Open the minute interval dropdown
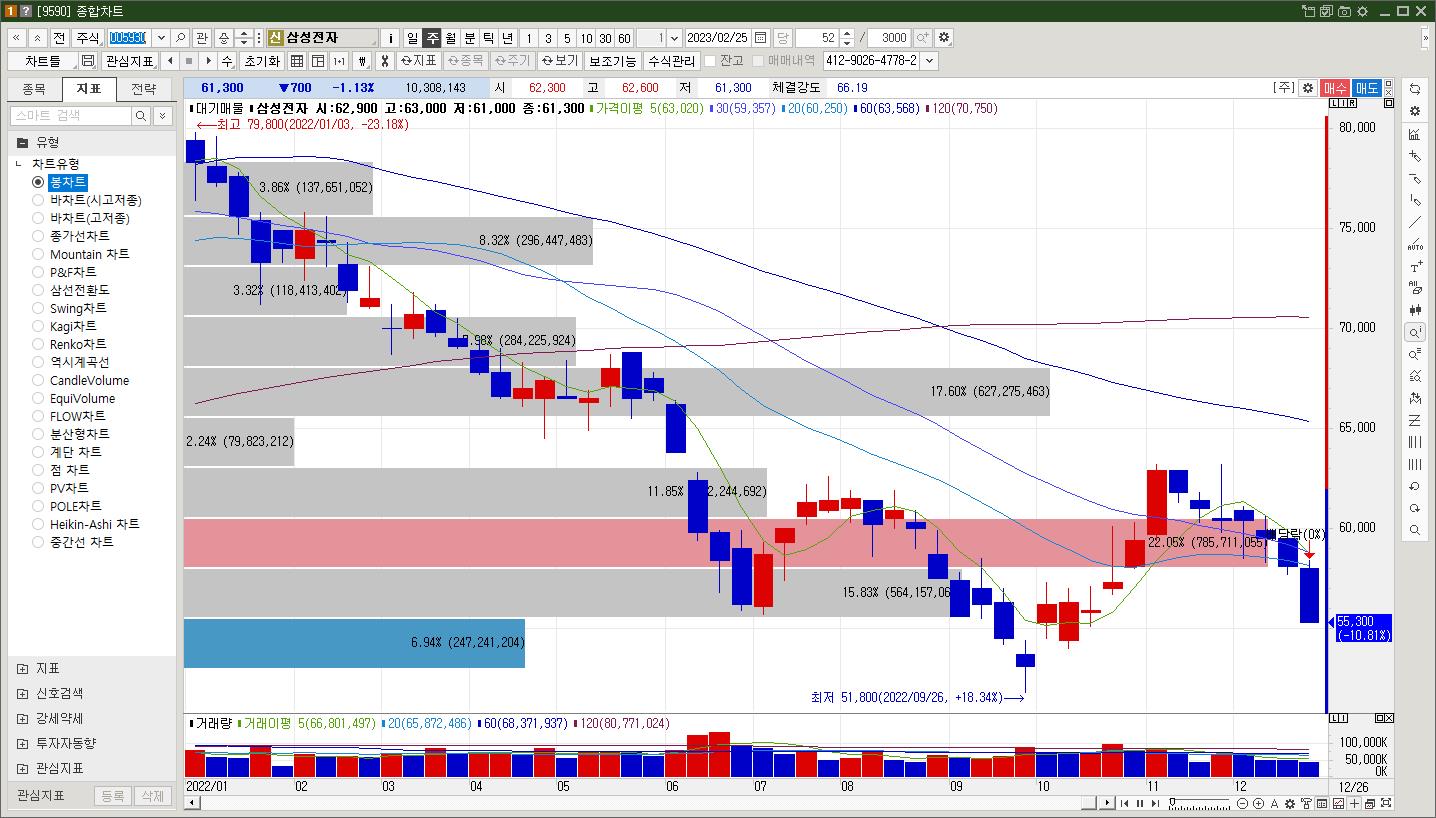1436x818 pixels. pos(674,38)
